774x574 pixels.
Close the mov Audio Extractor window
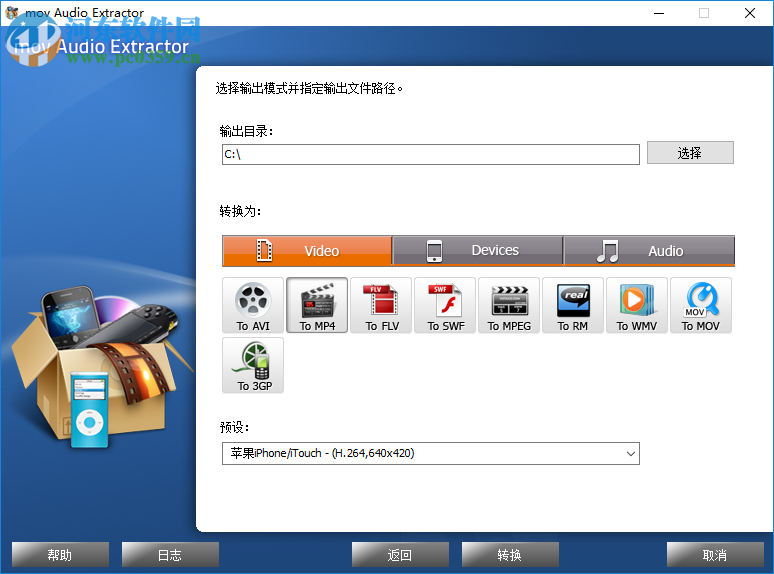click(750, 13)
